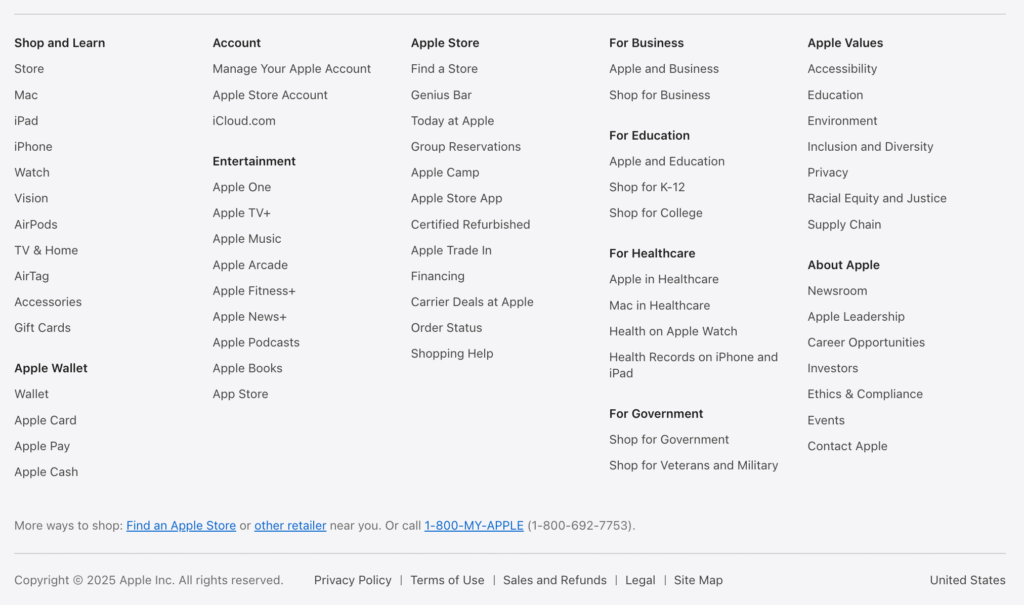Open the Apple One link

pos(242,187)
